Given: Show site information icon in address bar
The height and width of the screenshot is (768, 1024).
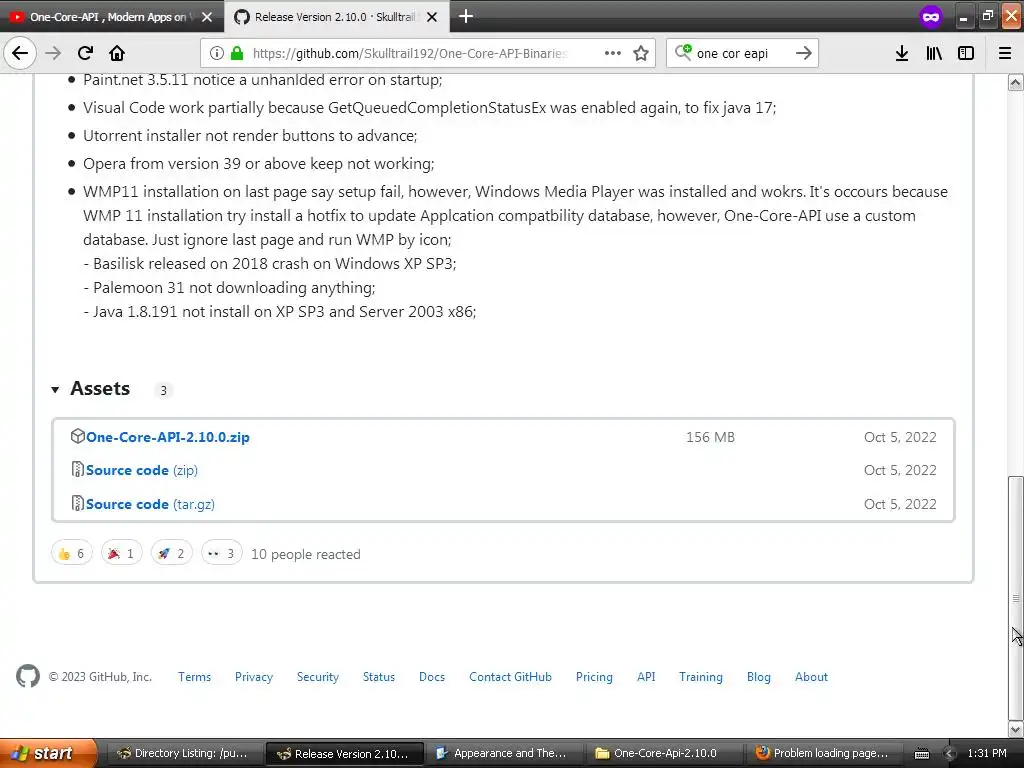Looking at the screenshot, I should coord(217,53).
